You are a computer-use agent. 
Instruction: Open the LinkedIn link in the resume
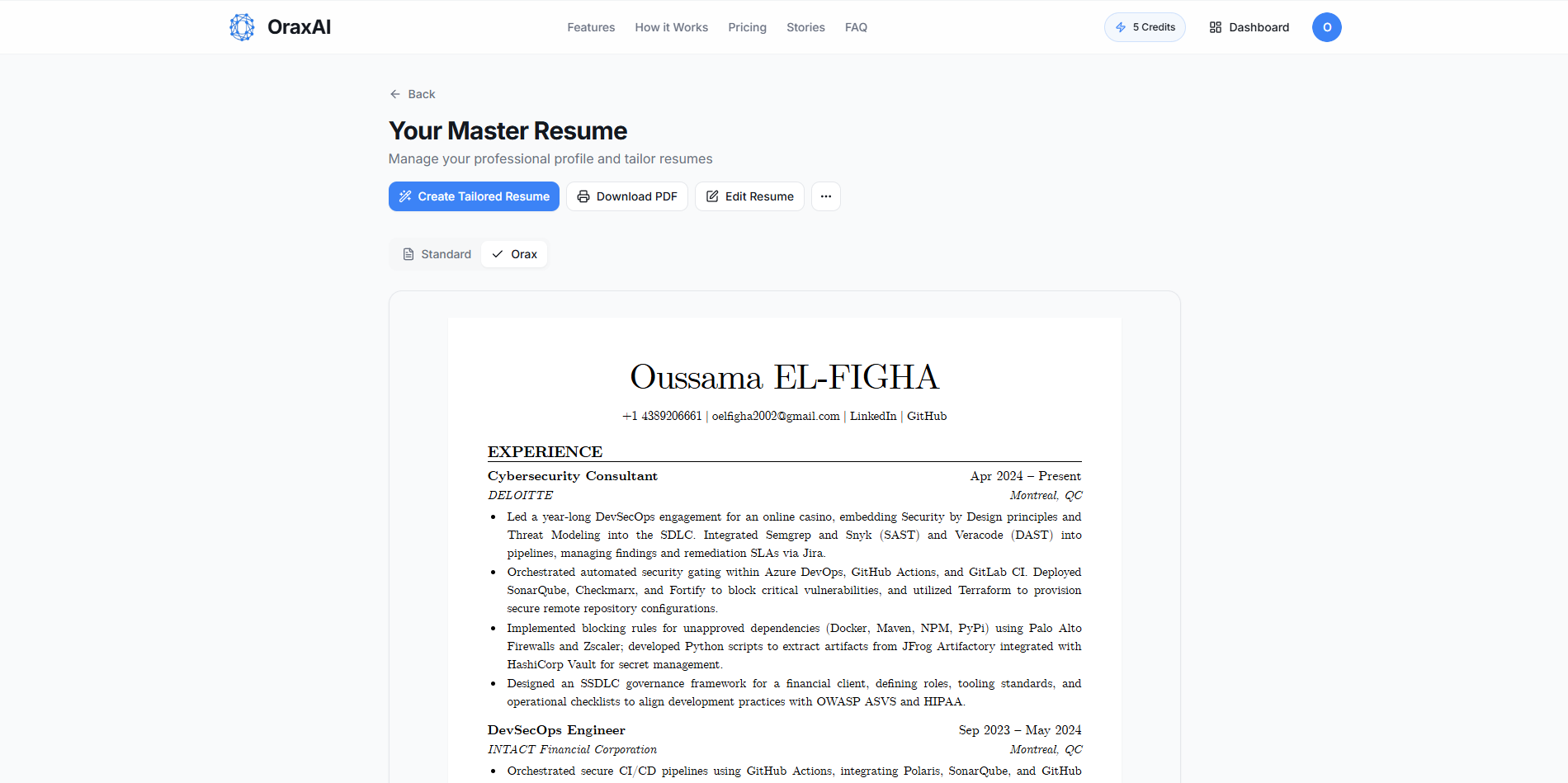872,416
